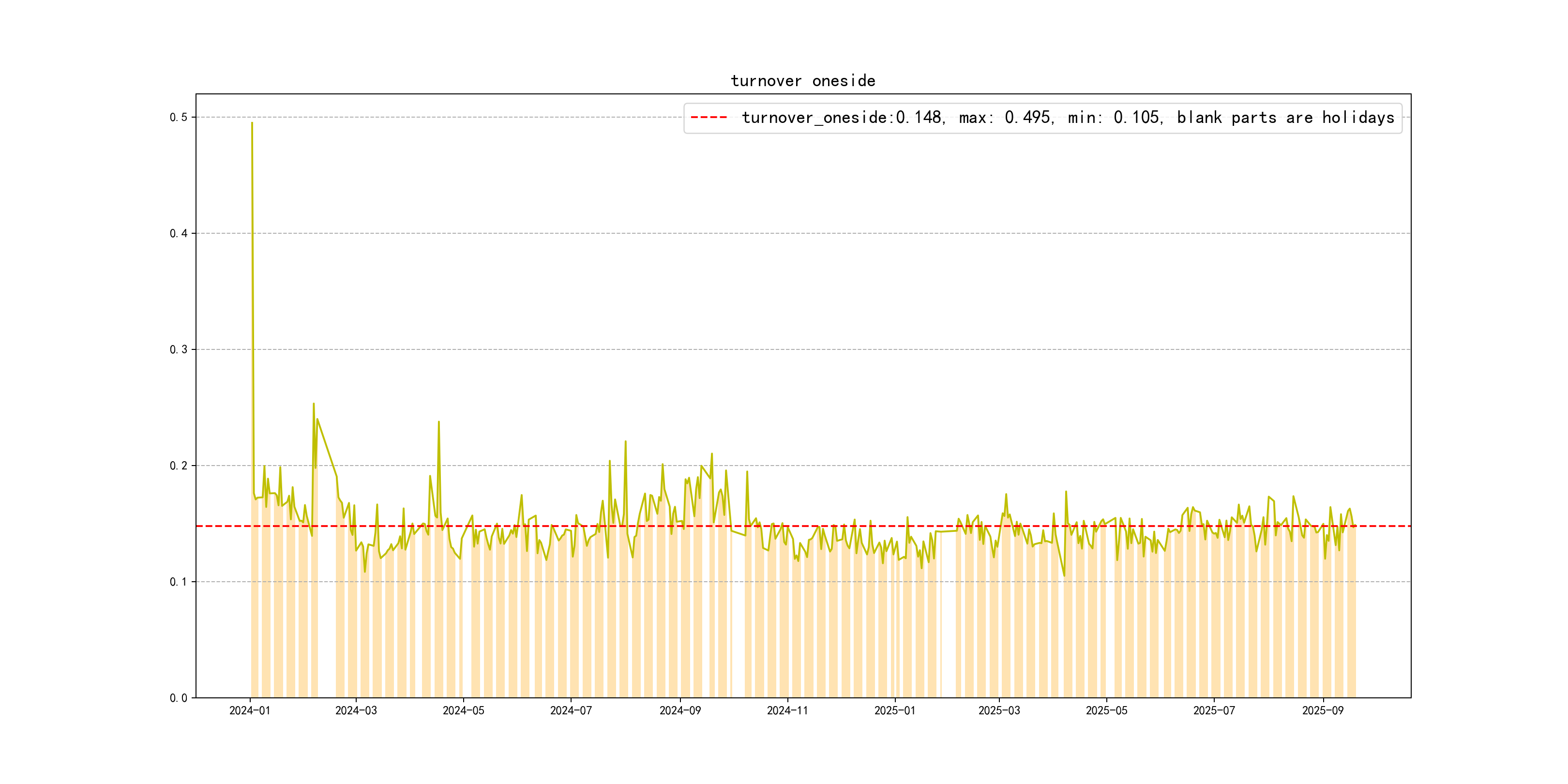Click the peak of the 0.495 spike
The image size is (1568, 784).
(252, 123)
